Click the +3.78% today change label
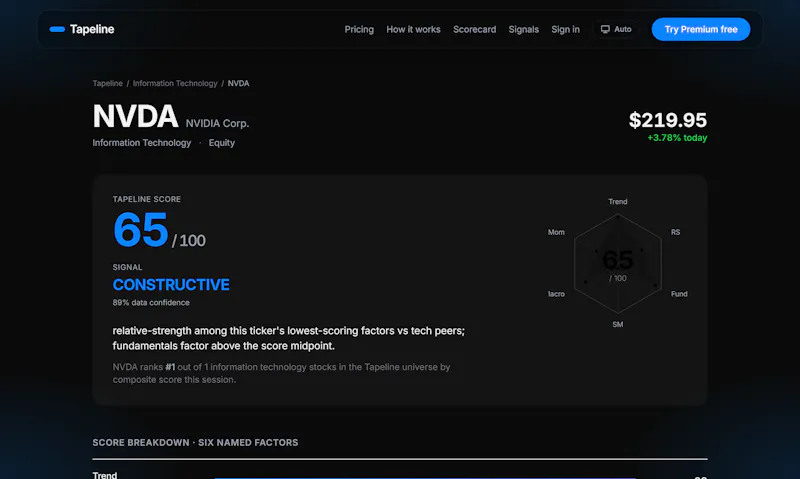Screen dimensions: 800x479 point(677,138)
